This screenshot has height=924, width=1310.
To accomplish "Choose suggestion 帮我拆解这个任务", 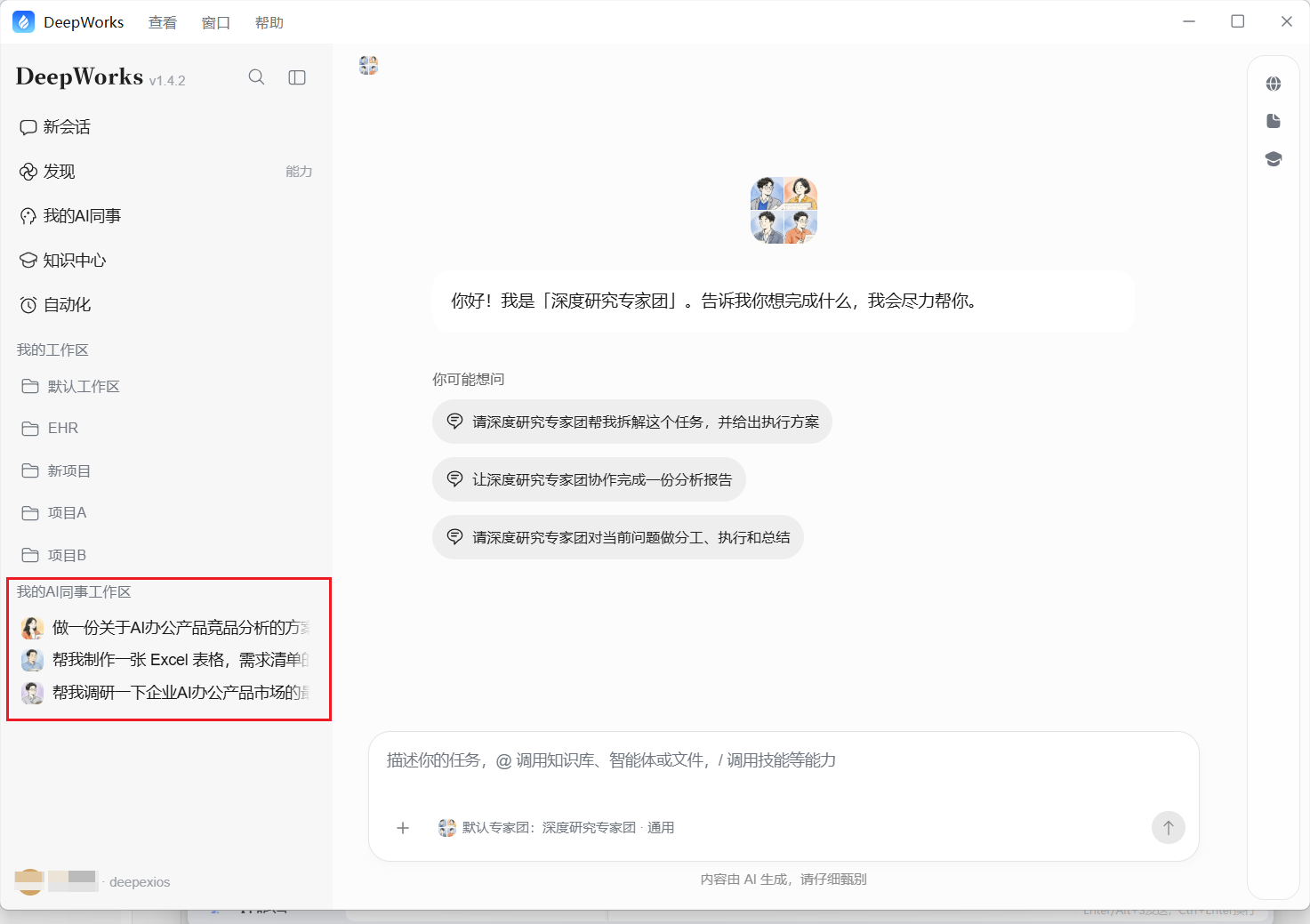I will click(x=632, y=422).
